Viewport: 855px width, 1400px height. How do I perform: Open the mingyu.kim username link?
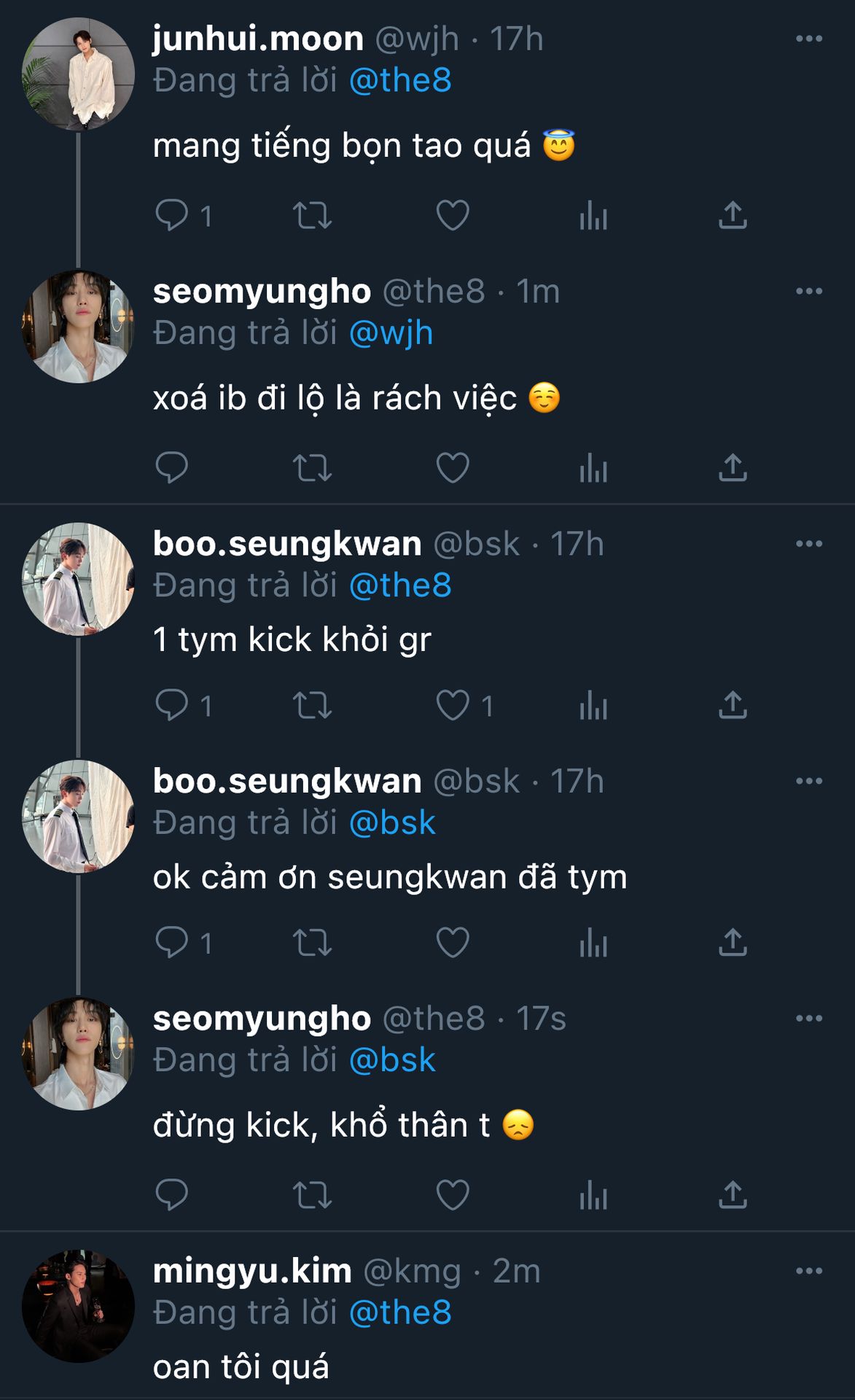[x=252, y=1271]
